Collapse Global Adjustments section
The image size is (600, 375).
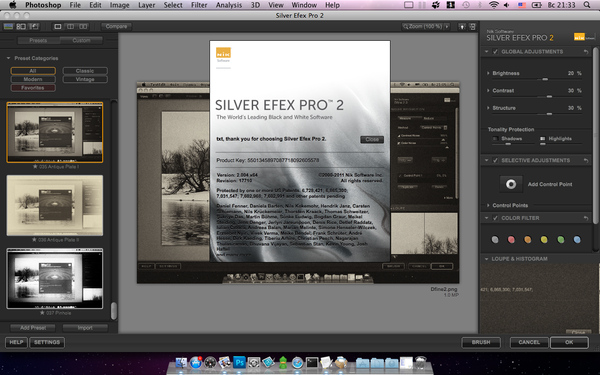tap(486, 52)
